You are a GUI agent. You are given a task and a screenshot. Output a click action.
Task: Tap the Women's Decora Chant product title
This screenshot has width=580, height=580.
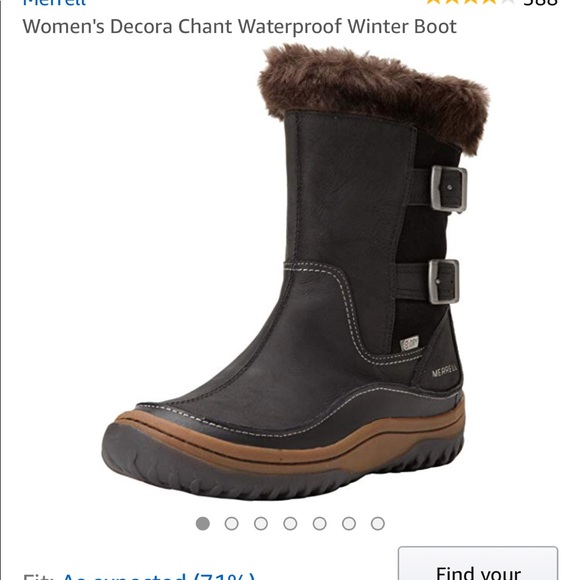(240, 26)
